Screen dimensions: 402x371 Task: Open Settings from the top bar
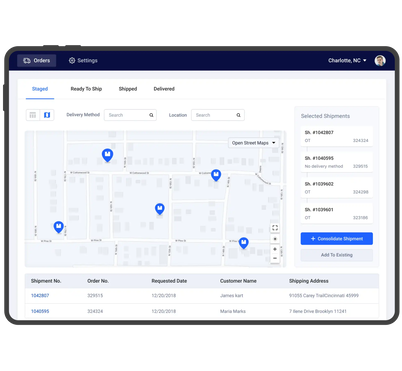[x=83, y=61]
